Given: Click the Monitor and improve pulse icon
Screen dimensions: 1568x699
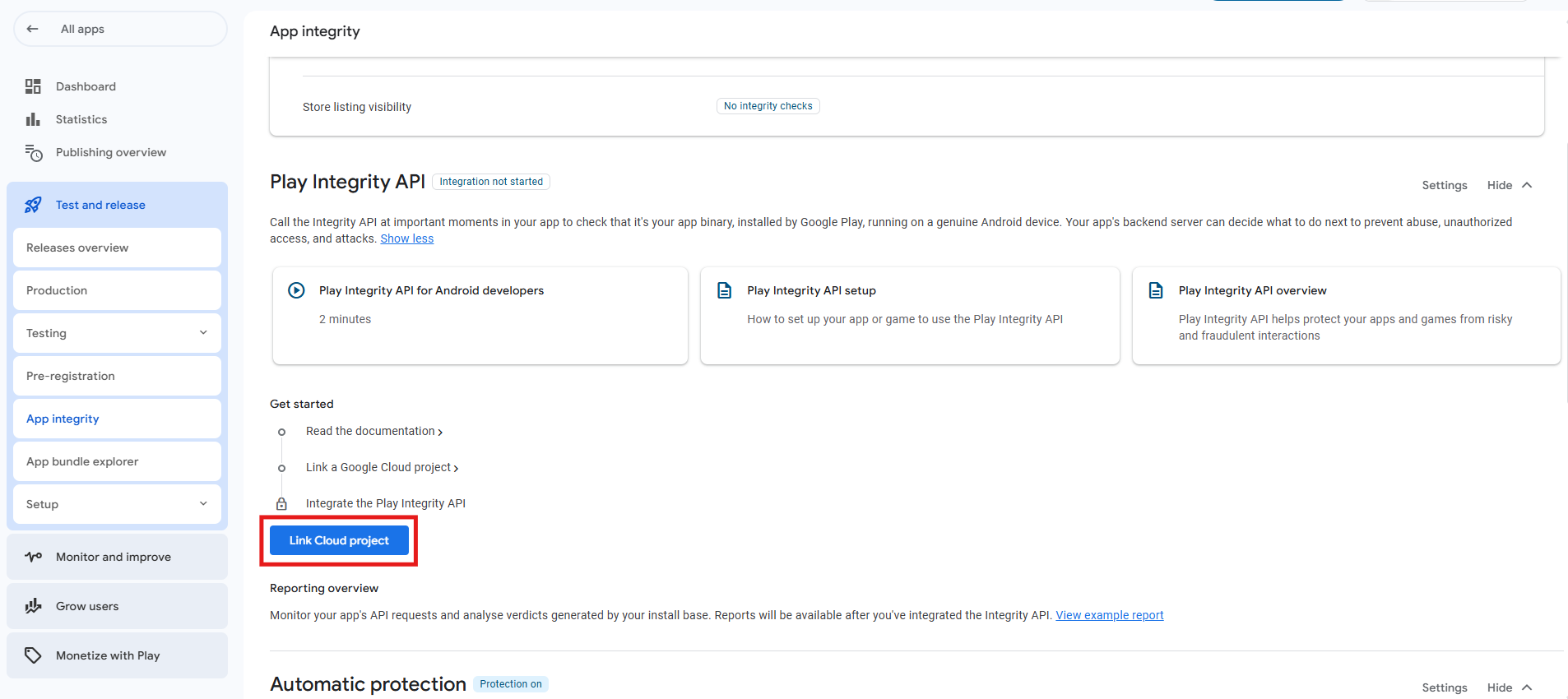Looking at the screenshot, I should tap(33, 557).
